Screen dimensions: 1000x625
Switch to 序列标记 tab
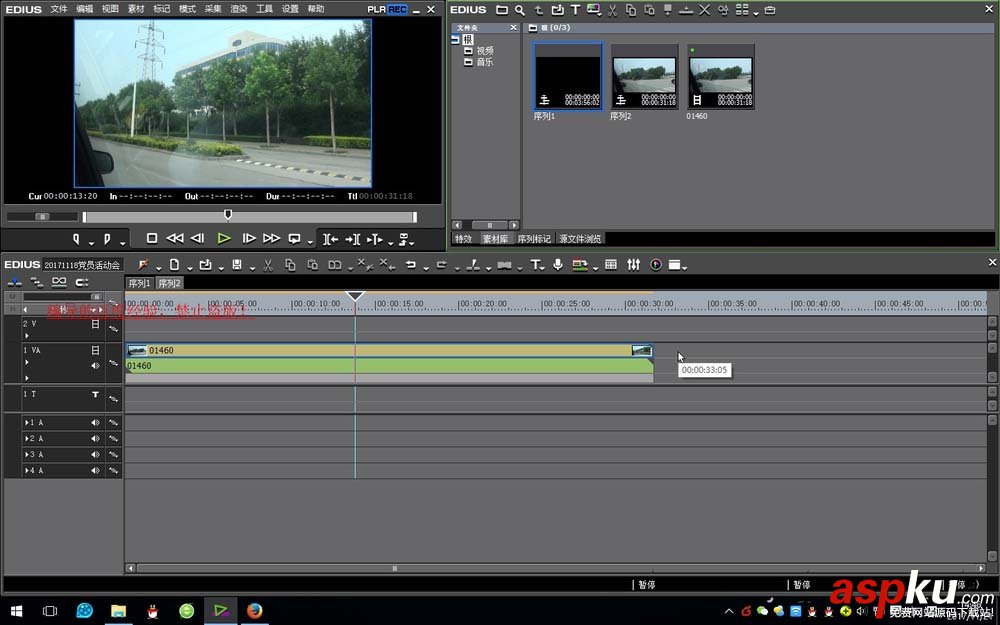click(534, 239)
